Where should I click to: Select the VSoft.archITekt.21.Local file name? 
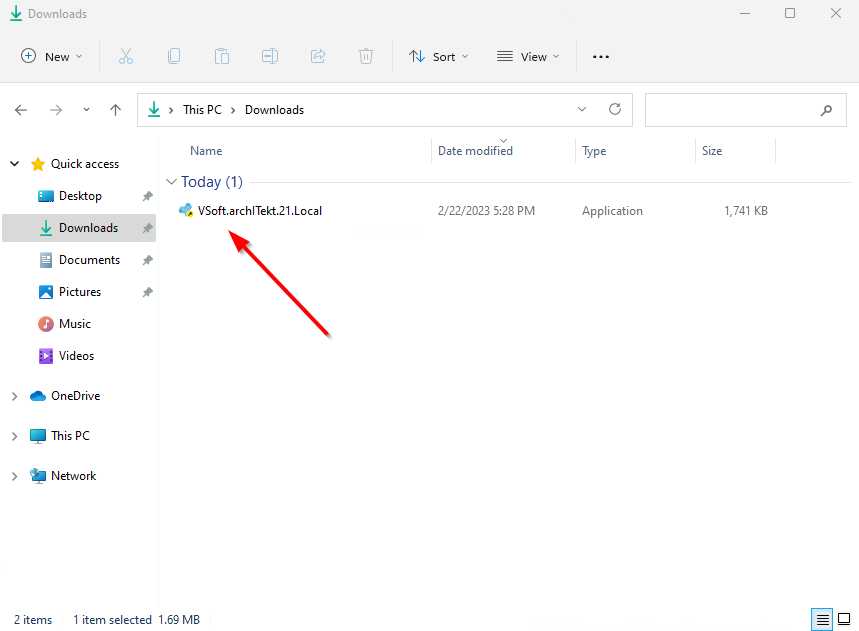click(260, 211)
